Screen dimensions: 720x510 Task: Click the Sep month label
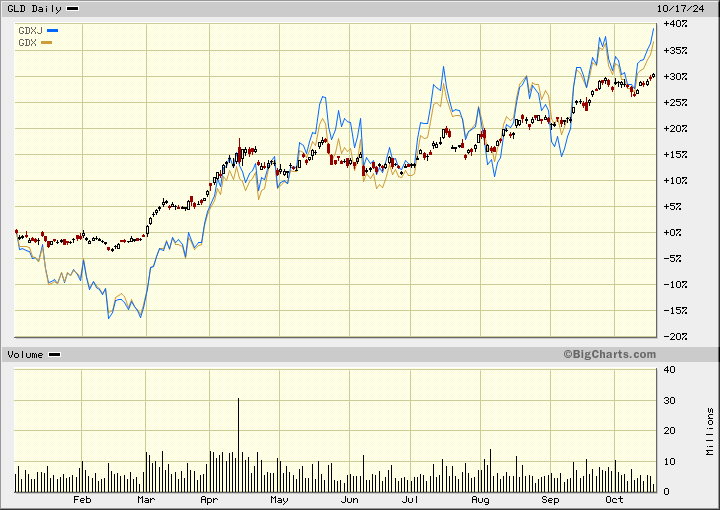point(550,500)
